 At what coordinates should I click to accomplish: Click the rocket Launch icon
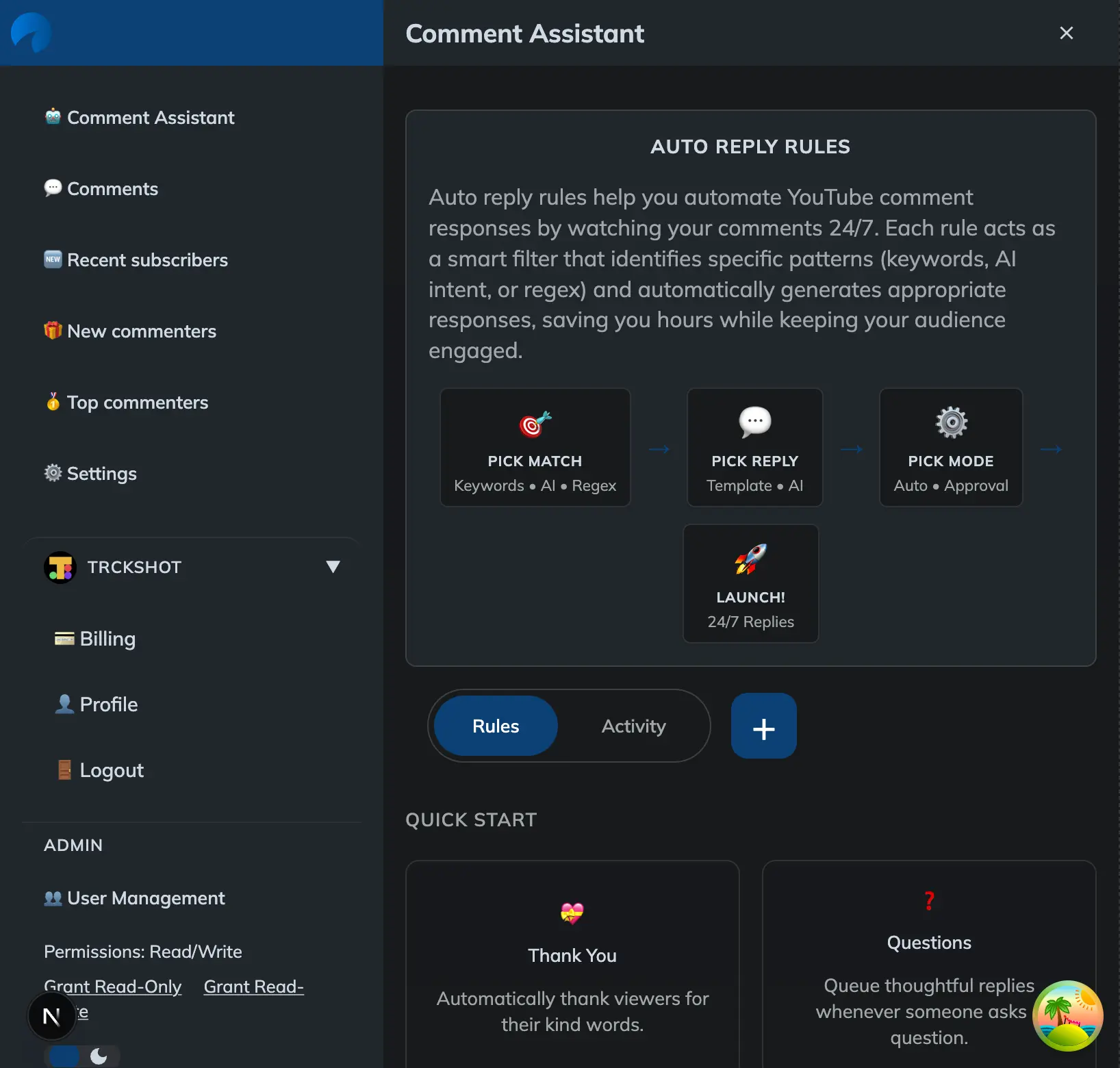[x=750, y=559]
